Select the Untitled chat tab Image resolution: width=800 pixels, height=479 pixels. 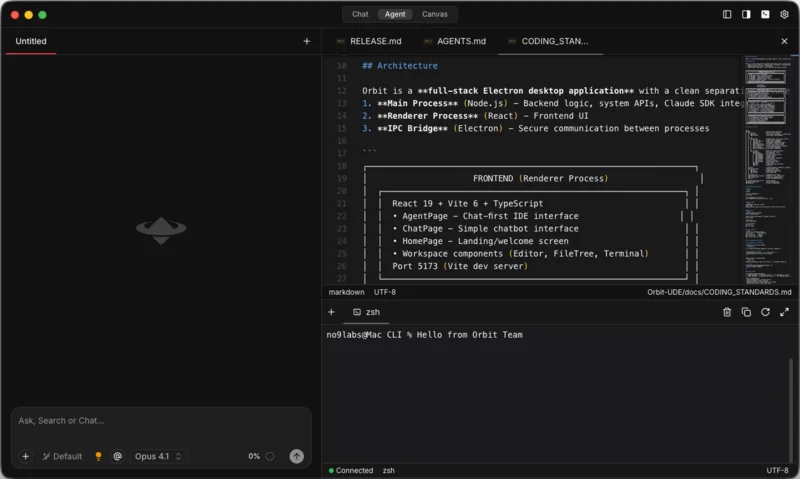point(31,41)
